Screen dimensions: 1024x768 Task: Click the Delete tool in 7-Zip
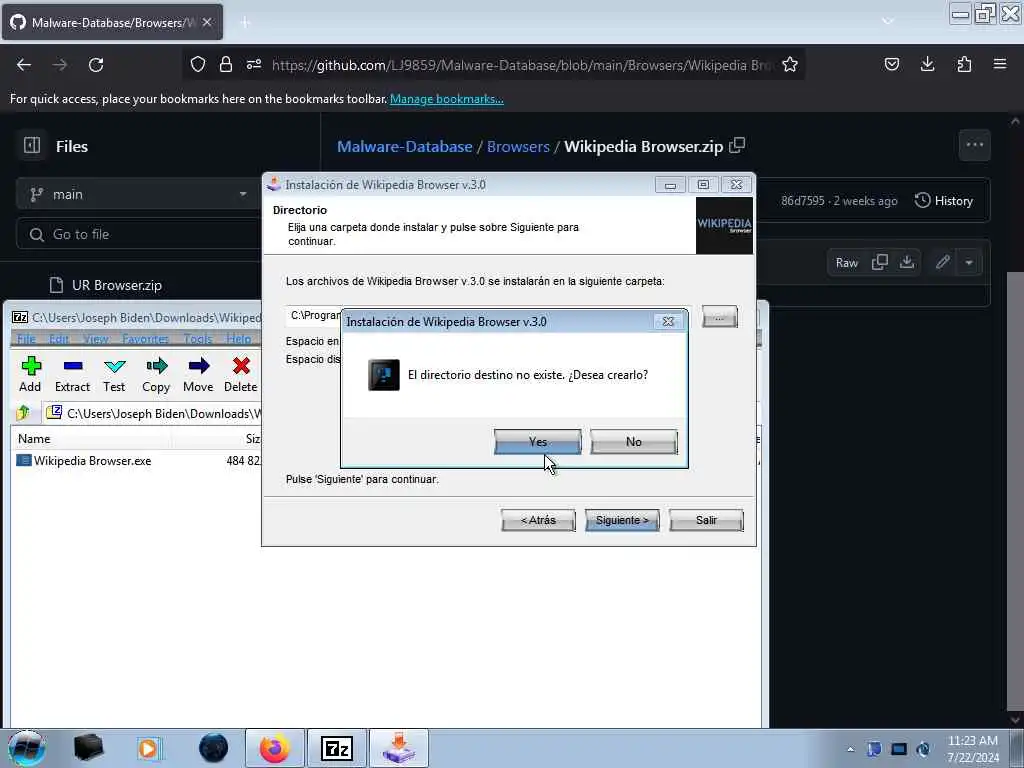[x=240, y=375]
